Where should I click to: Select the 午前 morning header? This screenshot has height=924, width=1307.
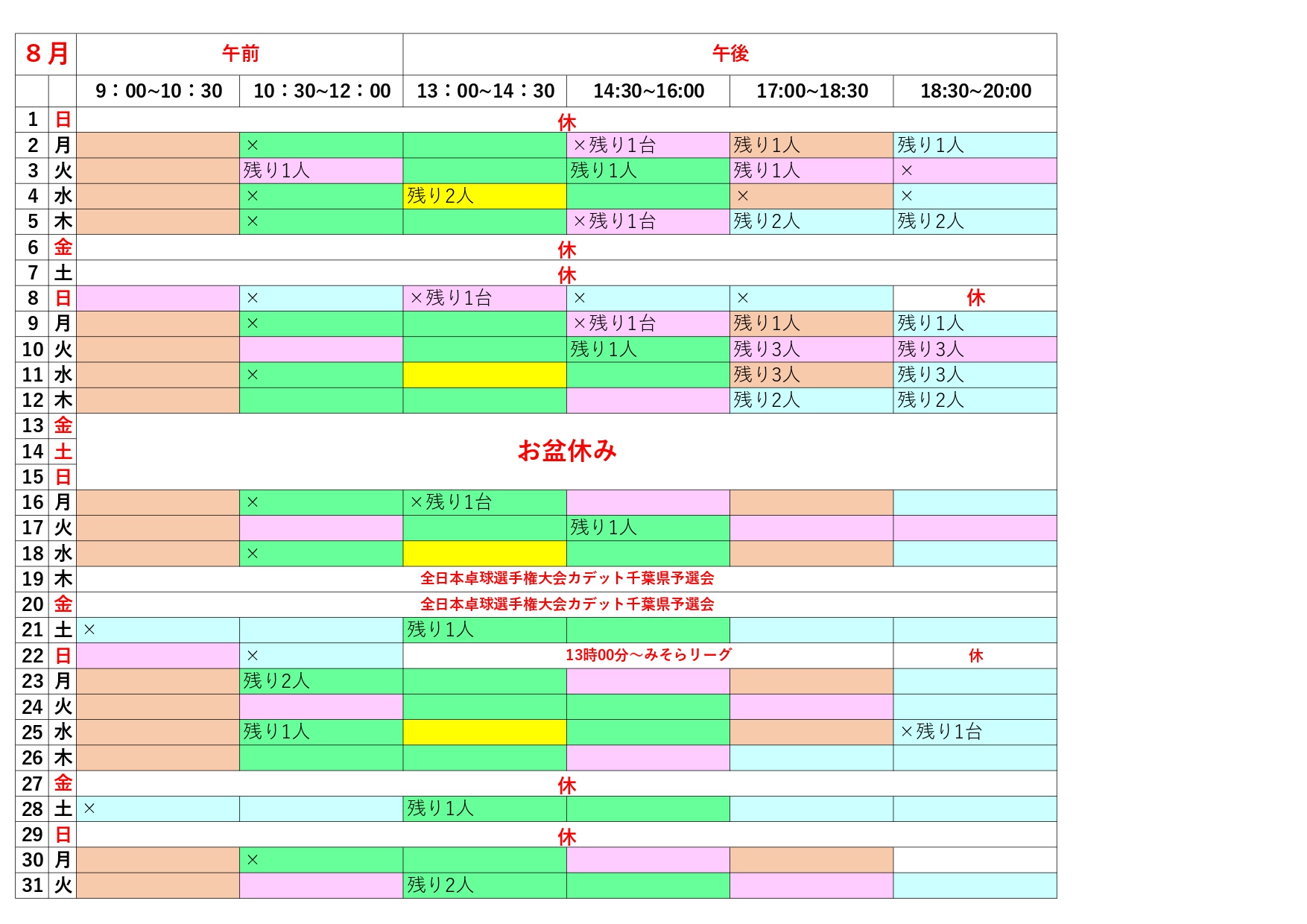(240, 54)
